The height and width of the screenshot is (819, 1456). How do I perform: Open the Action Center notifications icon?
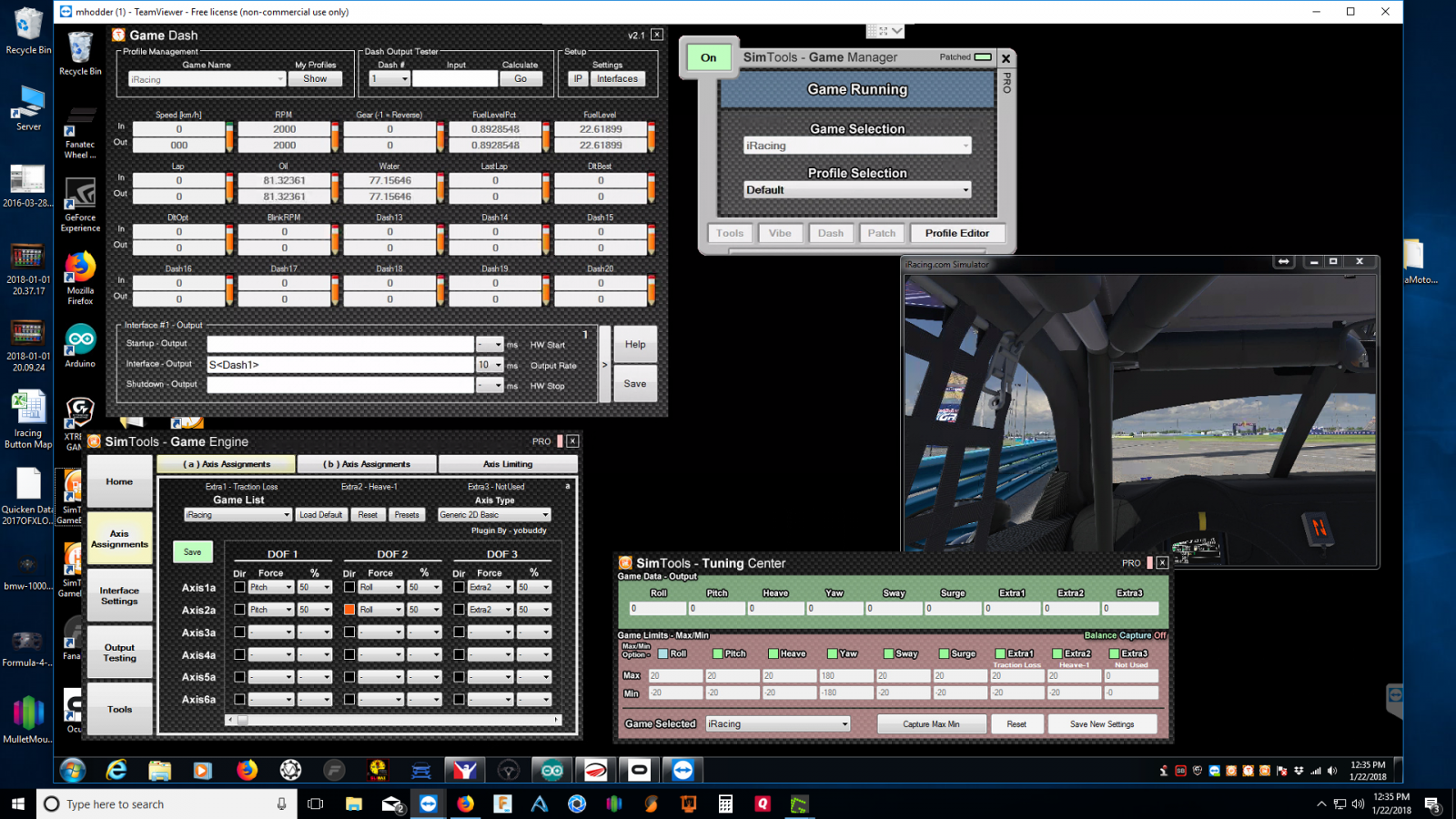click(1431, 804)
